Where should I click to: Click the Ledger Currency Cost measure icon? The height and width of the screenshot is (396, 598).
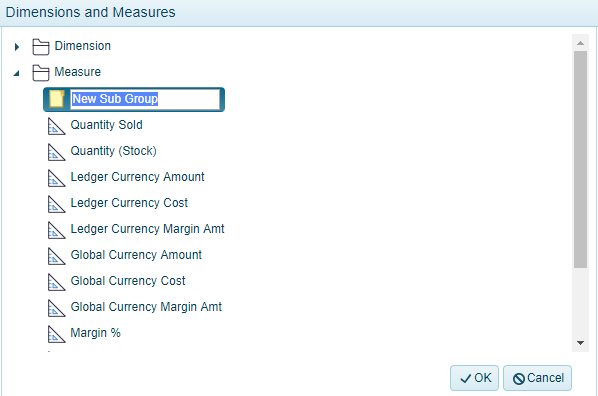point(56,204)
